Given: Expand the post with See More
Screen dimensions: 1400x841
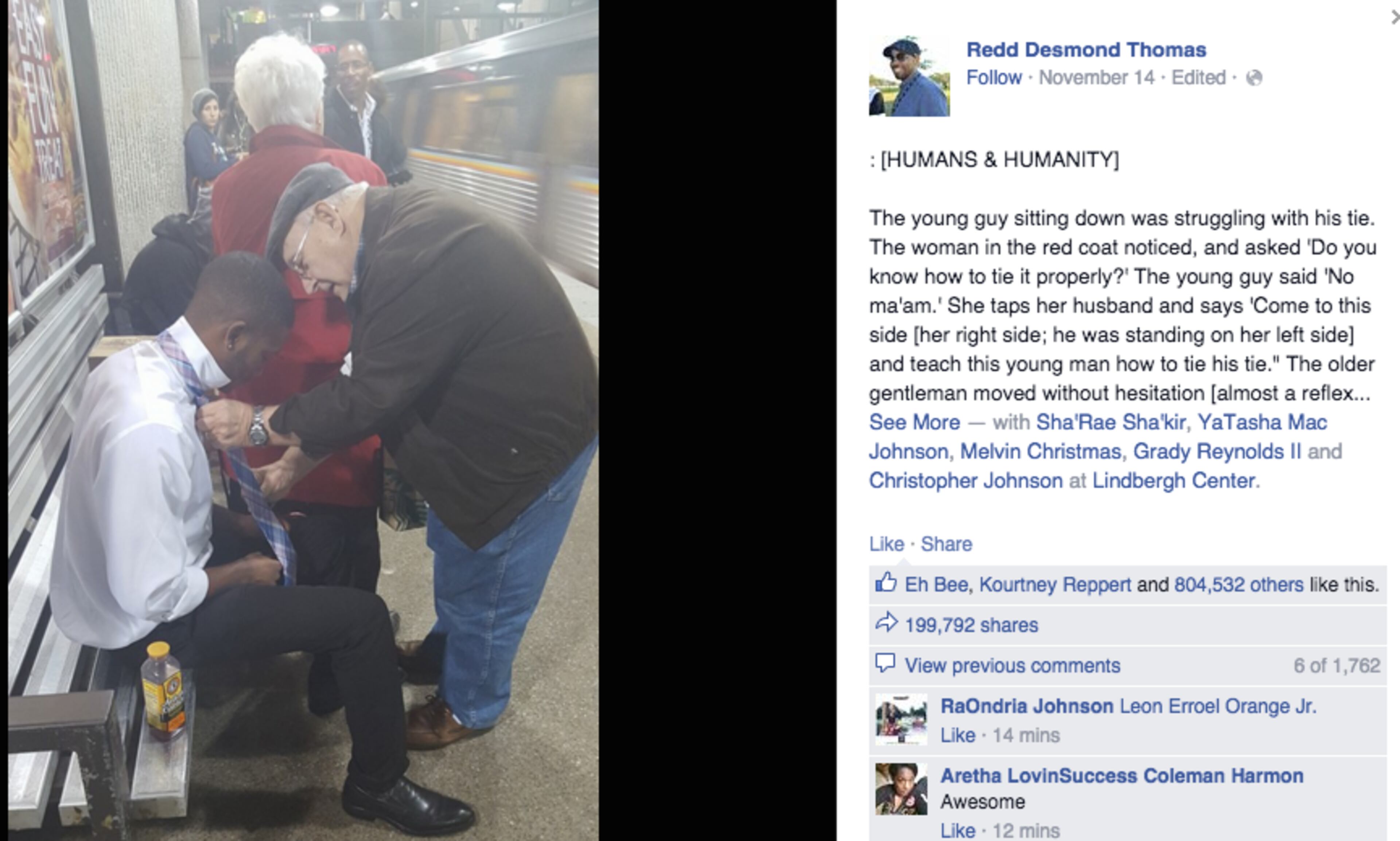Looking at the screenshot, I should 915,422.
